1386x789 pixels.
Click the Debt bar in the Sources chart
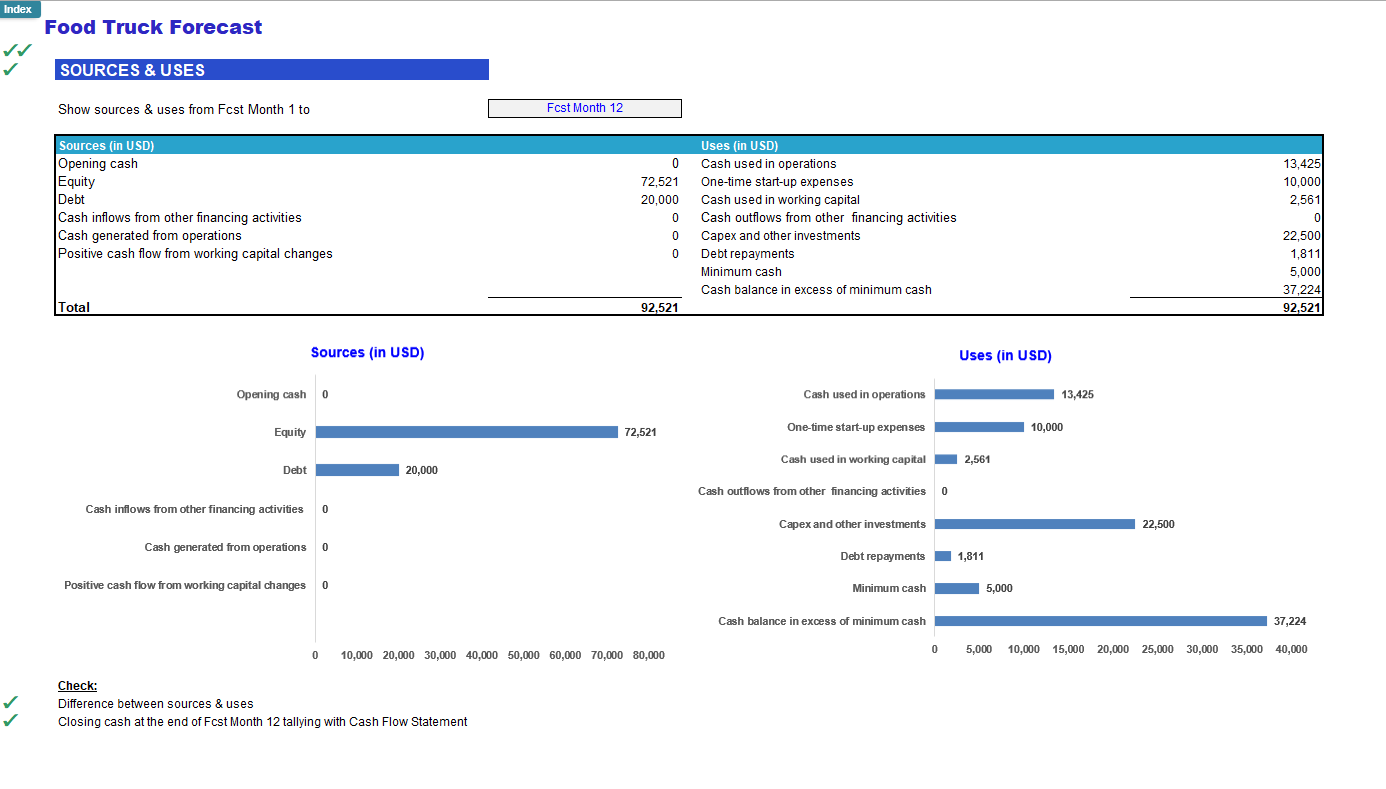pos(357,470)
